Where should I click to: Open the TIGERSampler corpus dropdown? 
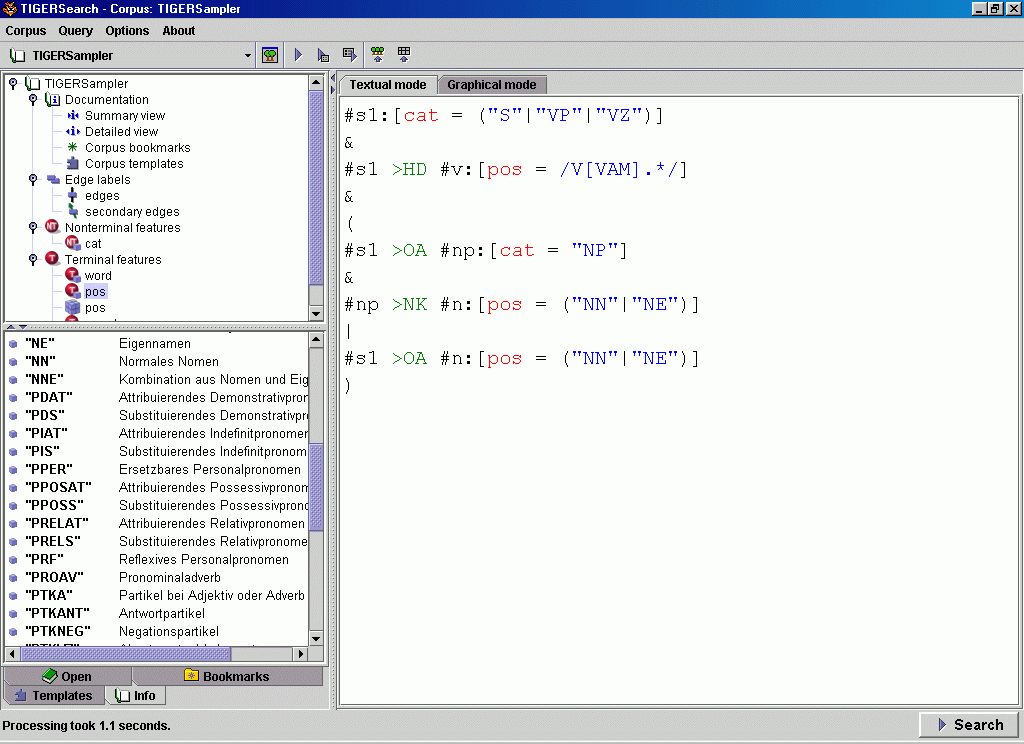point(248,56)
